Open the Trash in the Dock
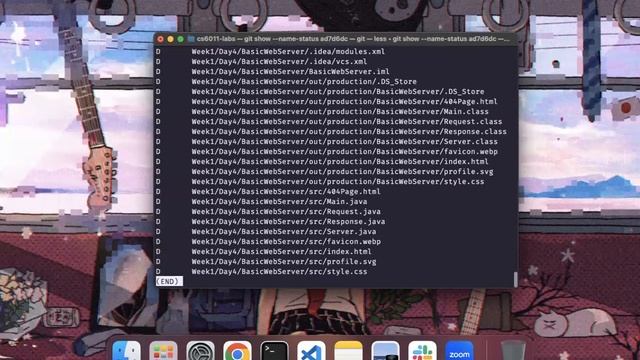640x360 pixels. [513, 351]
